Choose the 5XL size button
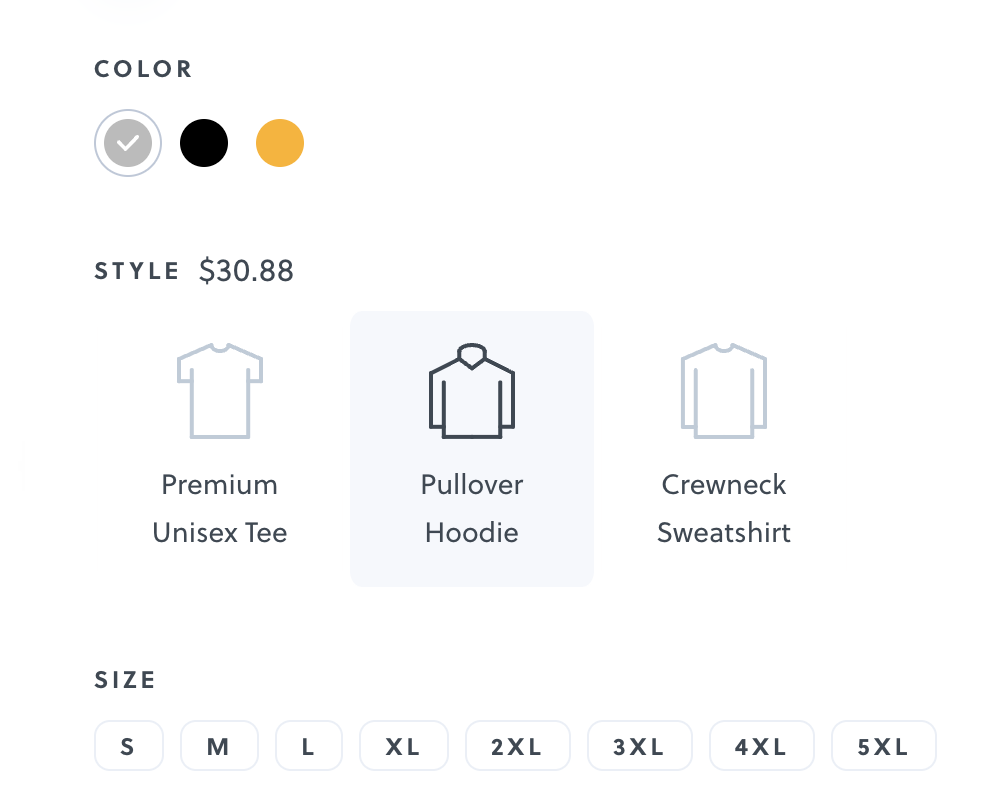994x794 pixels. coord(883,746)
